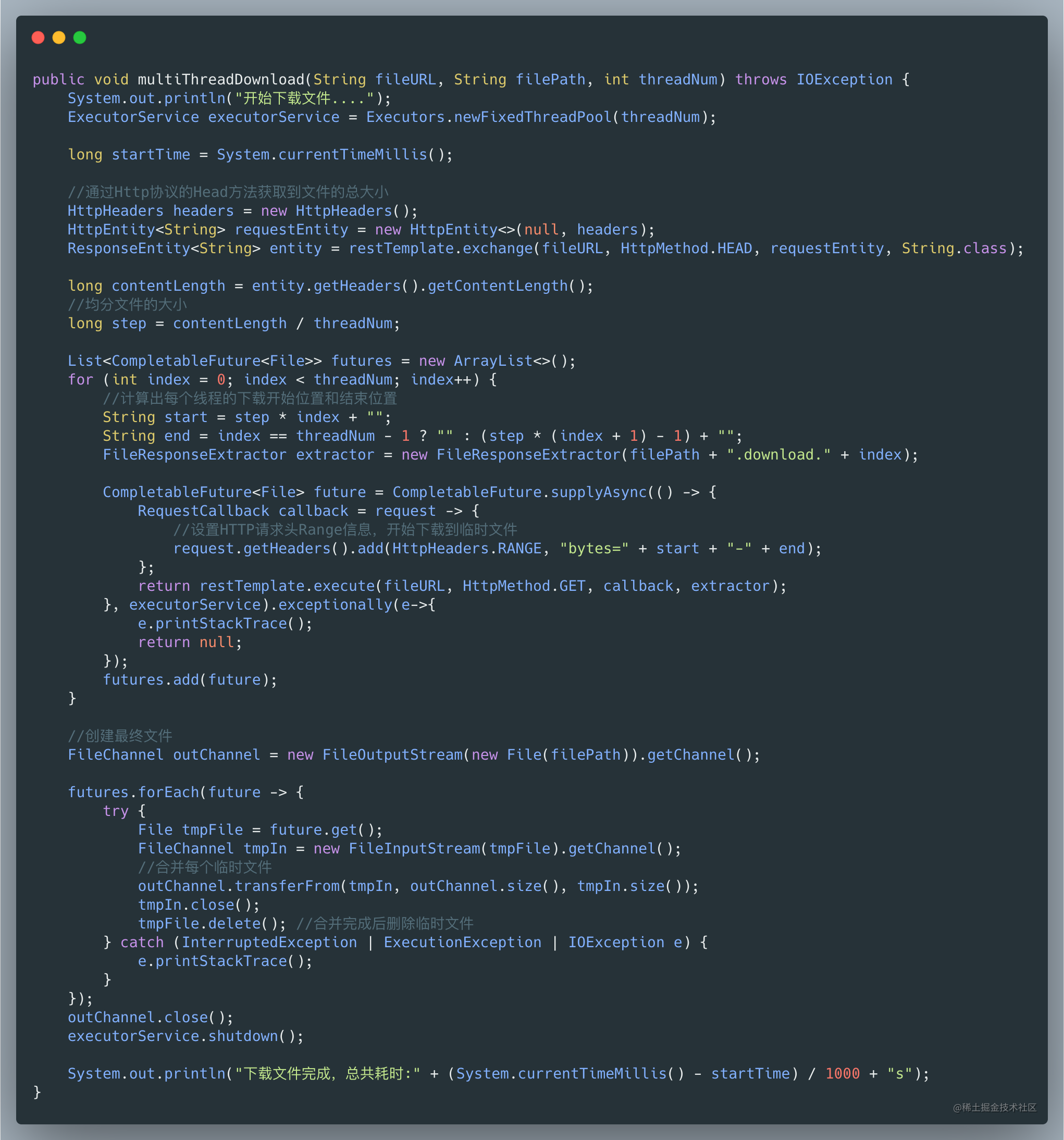
Task: Click return null inside exceptionally block
Action: 190,642
